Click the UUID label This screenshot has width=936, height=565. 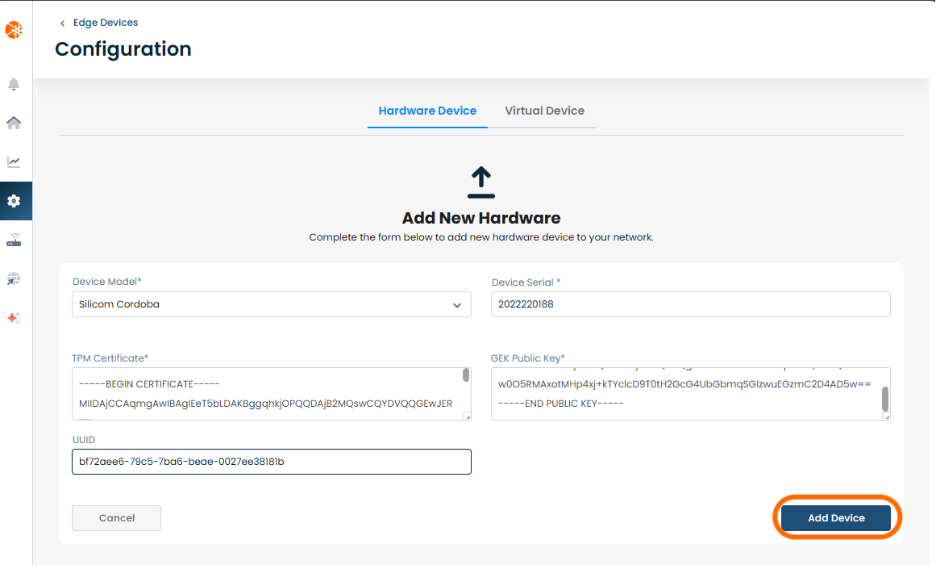pyautogui.click(x=84, y=440)
